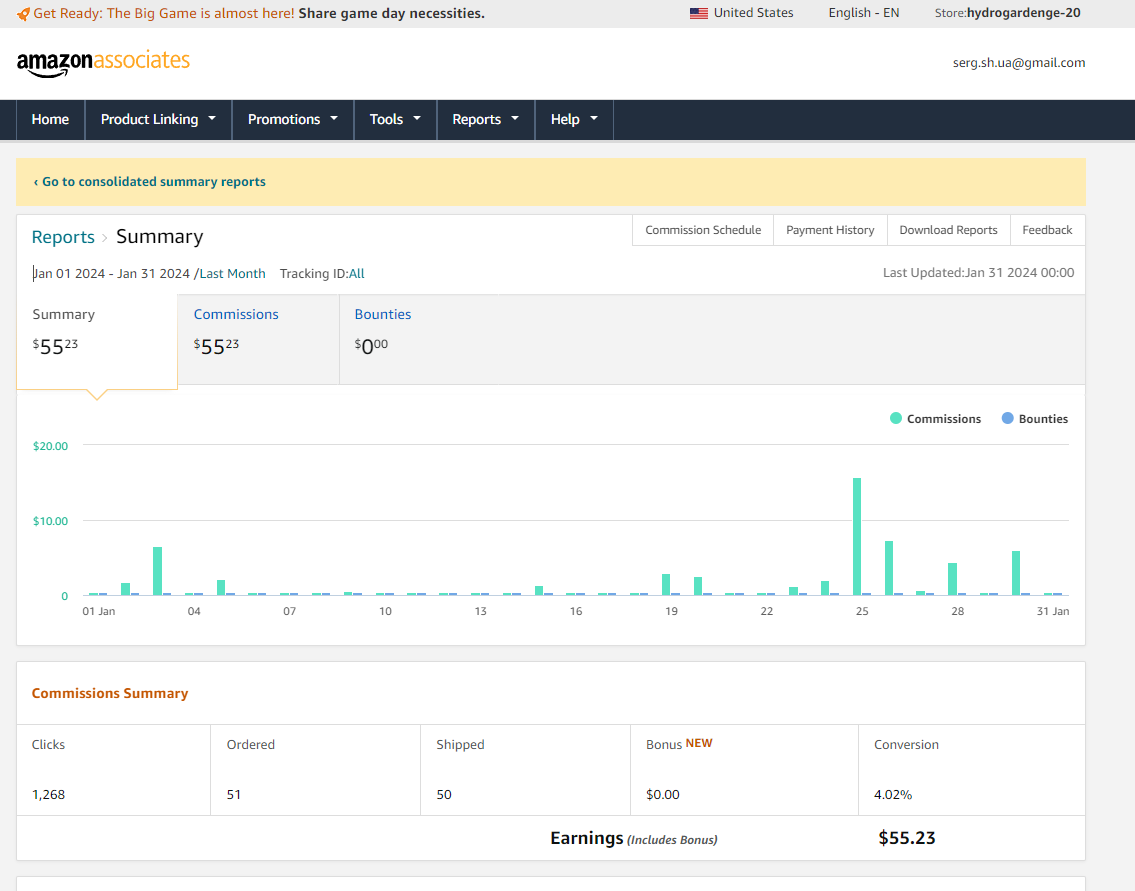This screenshot has width=1135, height=891.
Task: Click the Jan 28 commissions bar
Action: click(953, 579)
